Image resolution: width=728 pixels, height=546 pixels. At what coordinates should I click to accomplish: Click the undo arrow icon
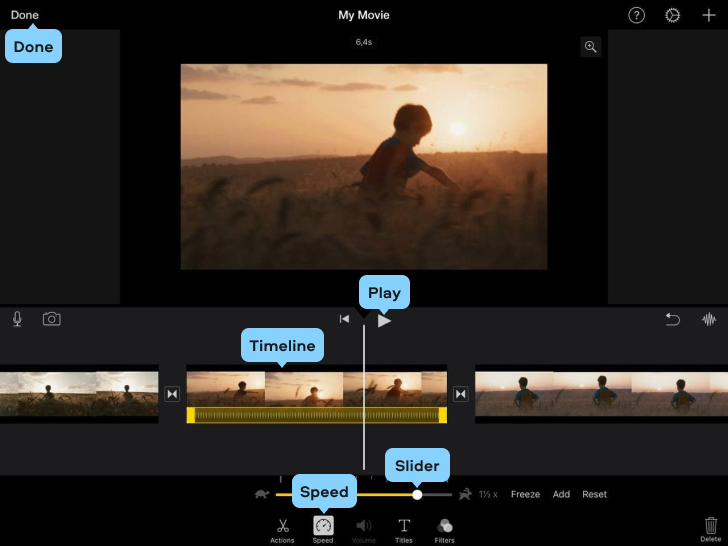[x=672, y=319]
